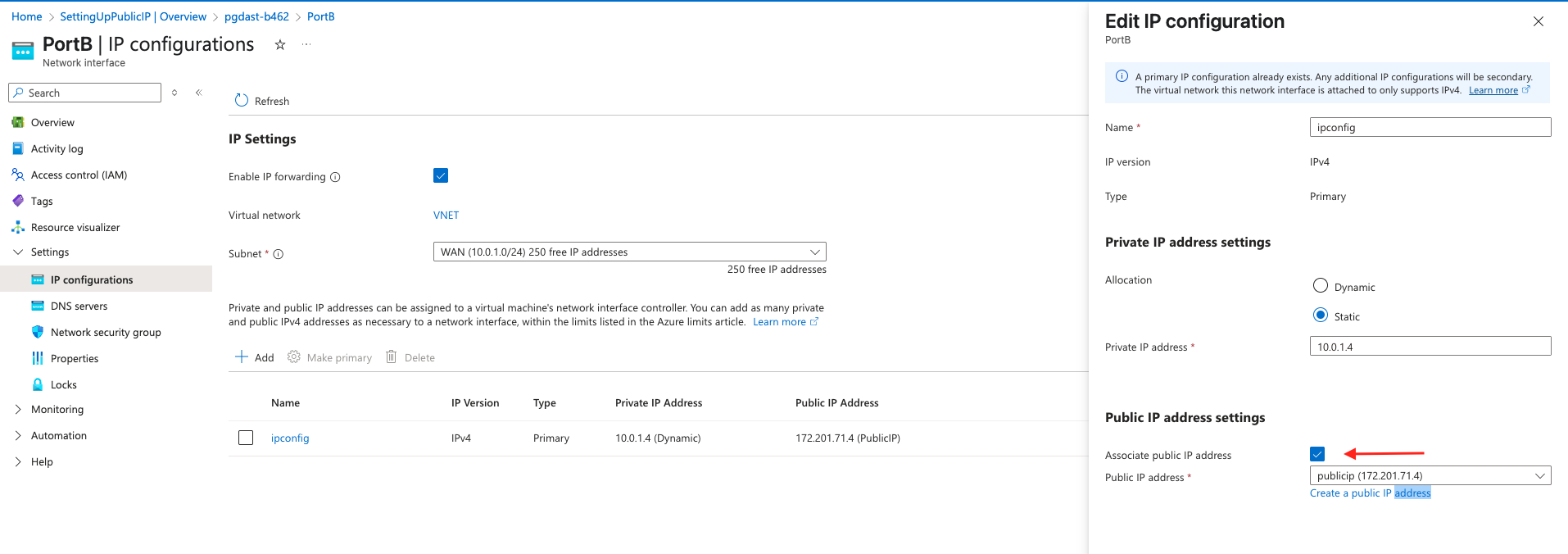
Task: Click the Public IP Address column header
Action: click(x=836, y=403)
